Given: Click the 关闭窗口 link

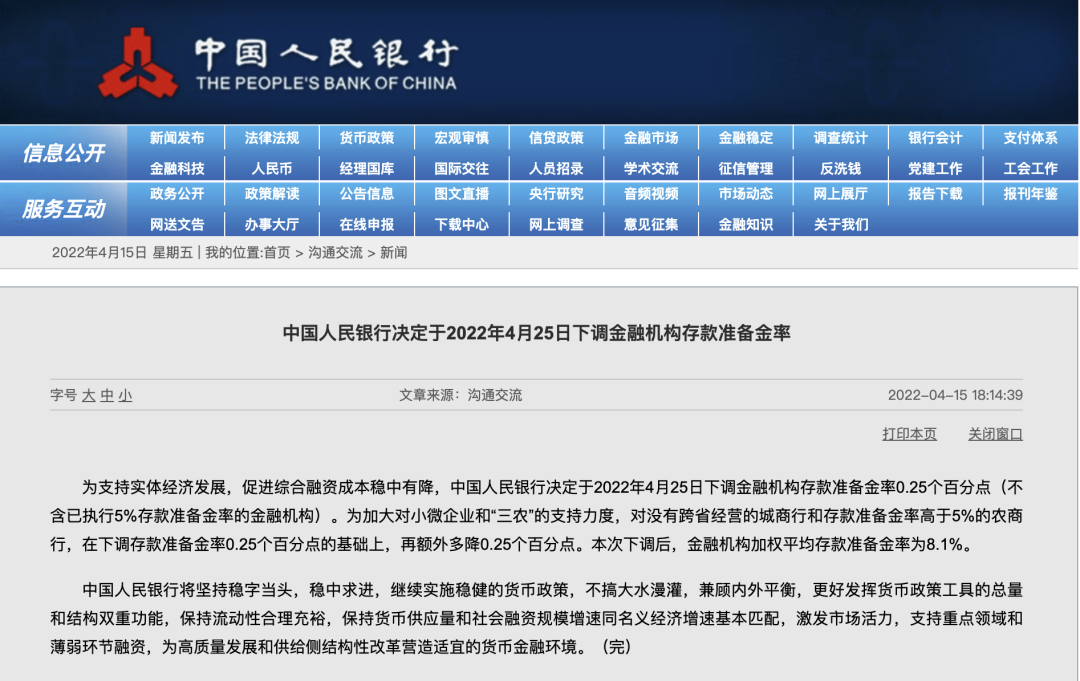Looking at the screenshot, I should [x=995, y=434].
